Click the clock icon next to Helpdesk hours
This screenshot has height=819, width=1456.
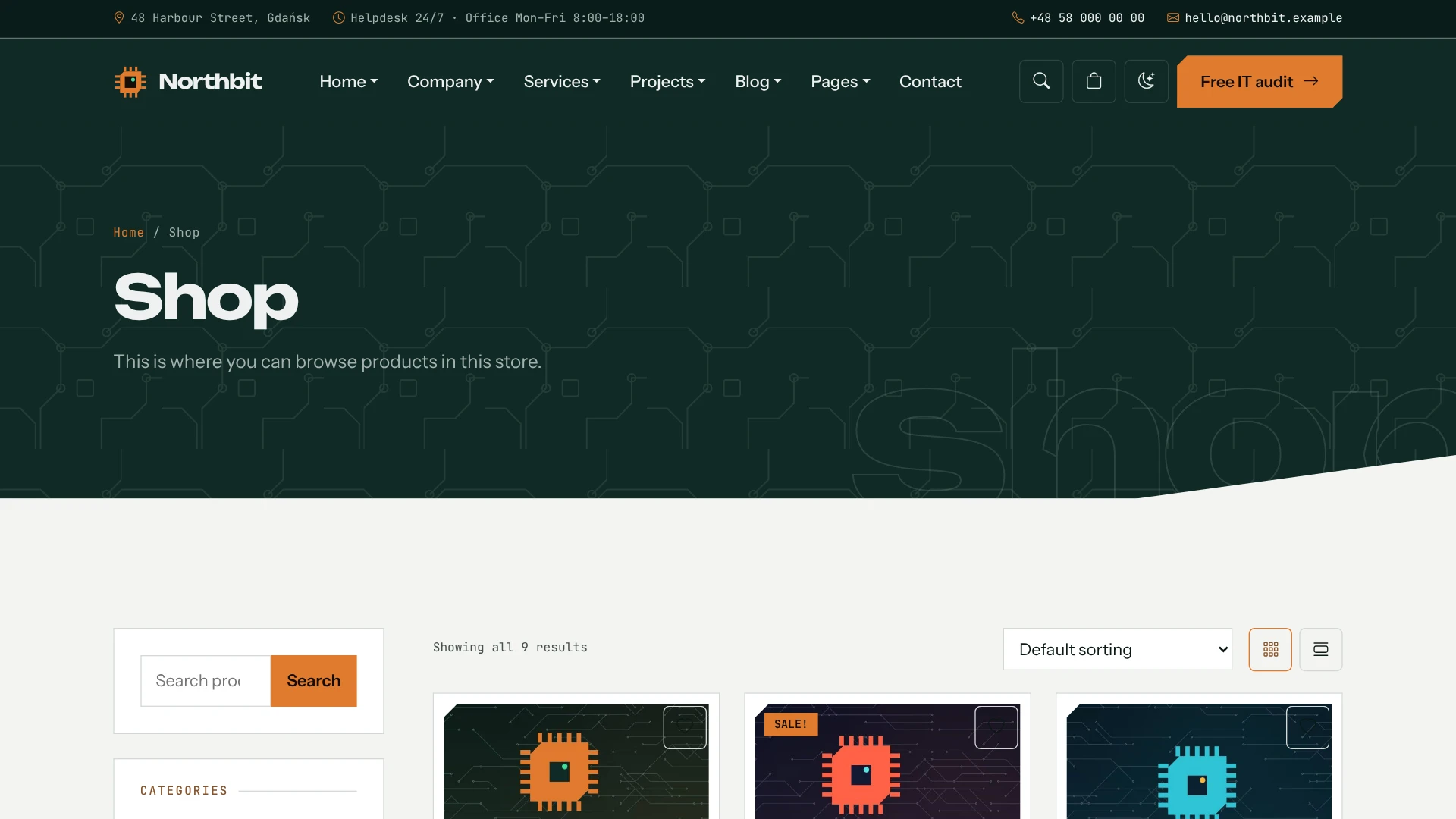click(338, 17)
